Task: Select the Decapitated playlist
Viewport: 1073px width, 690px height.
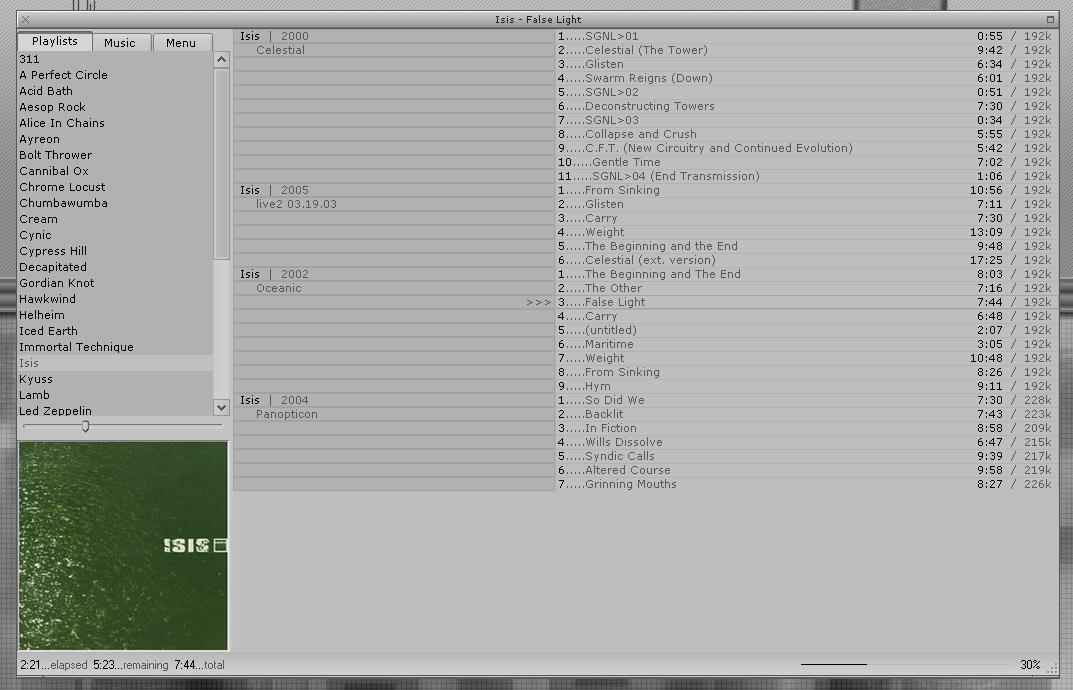Action: coord(116,267)
